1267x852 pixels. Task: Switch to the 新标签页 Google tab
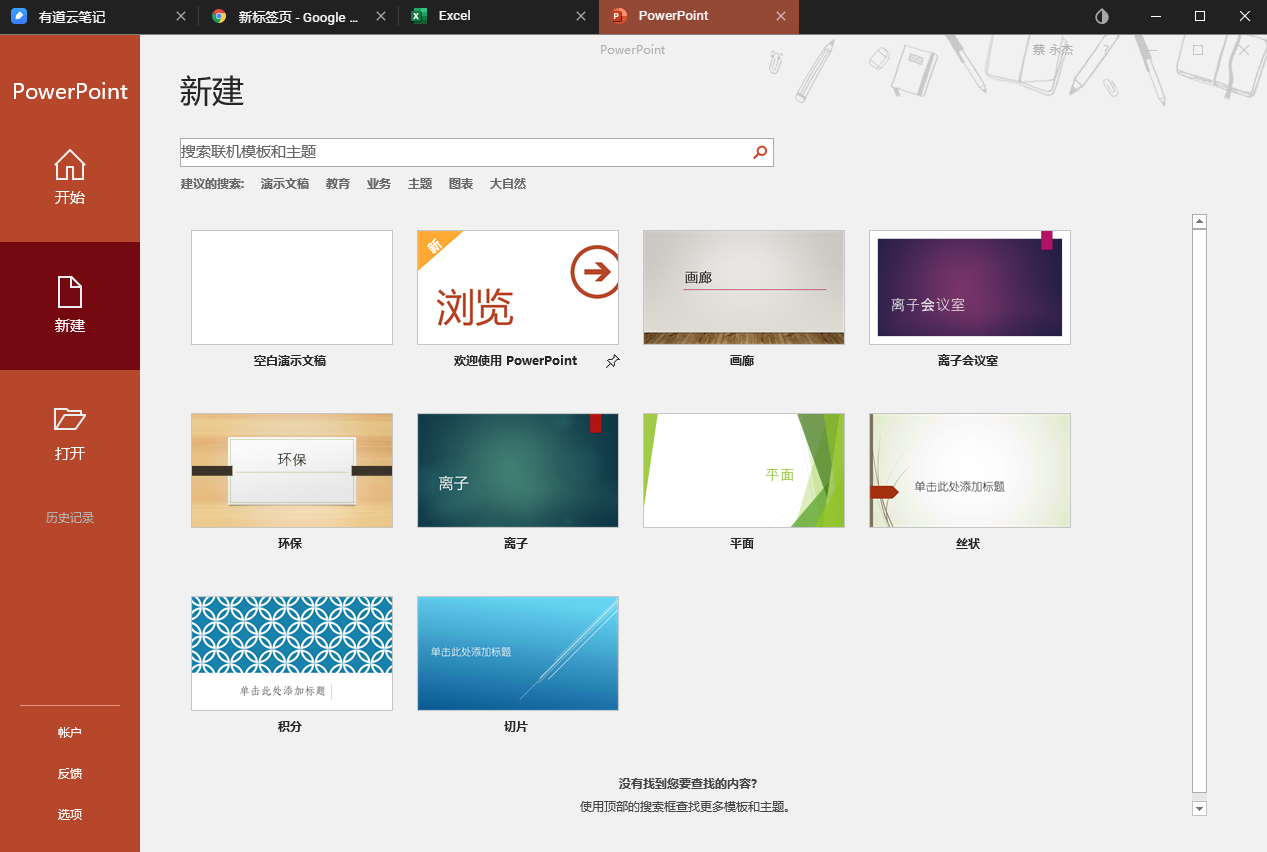298,17
